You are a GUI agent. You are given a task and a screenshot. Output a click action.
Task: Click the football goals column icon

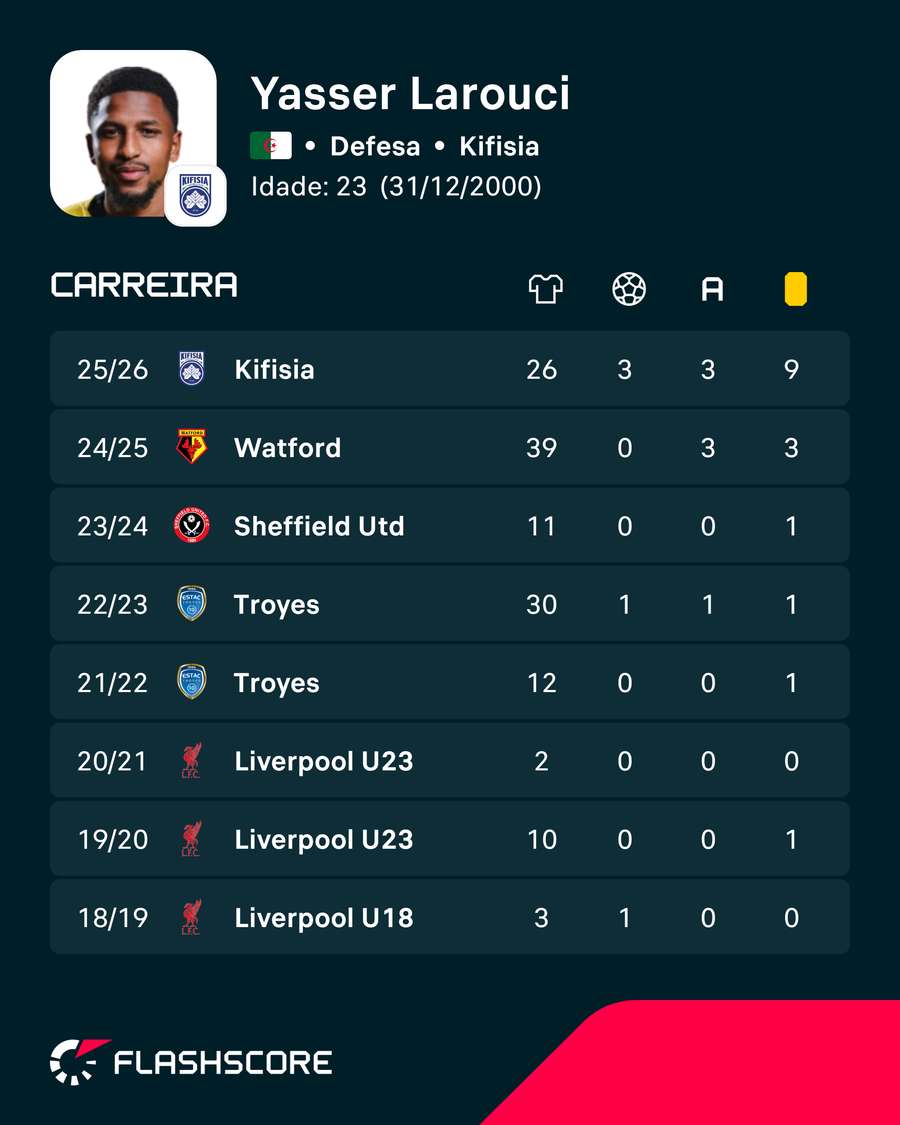tap(629, 289)
